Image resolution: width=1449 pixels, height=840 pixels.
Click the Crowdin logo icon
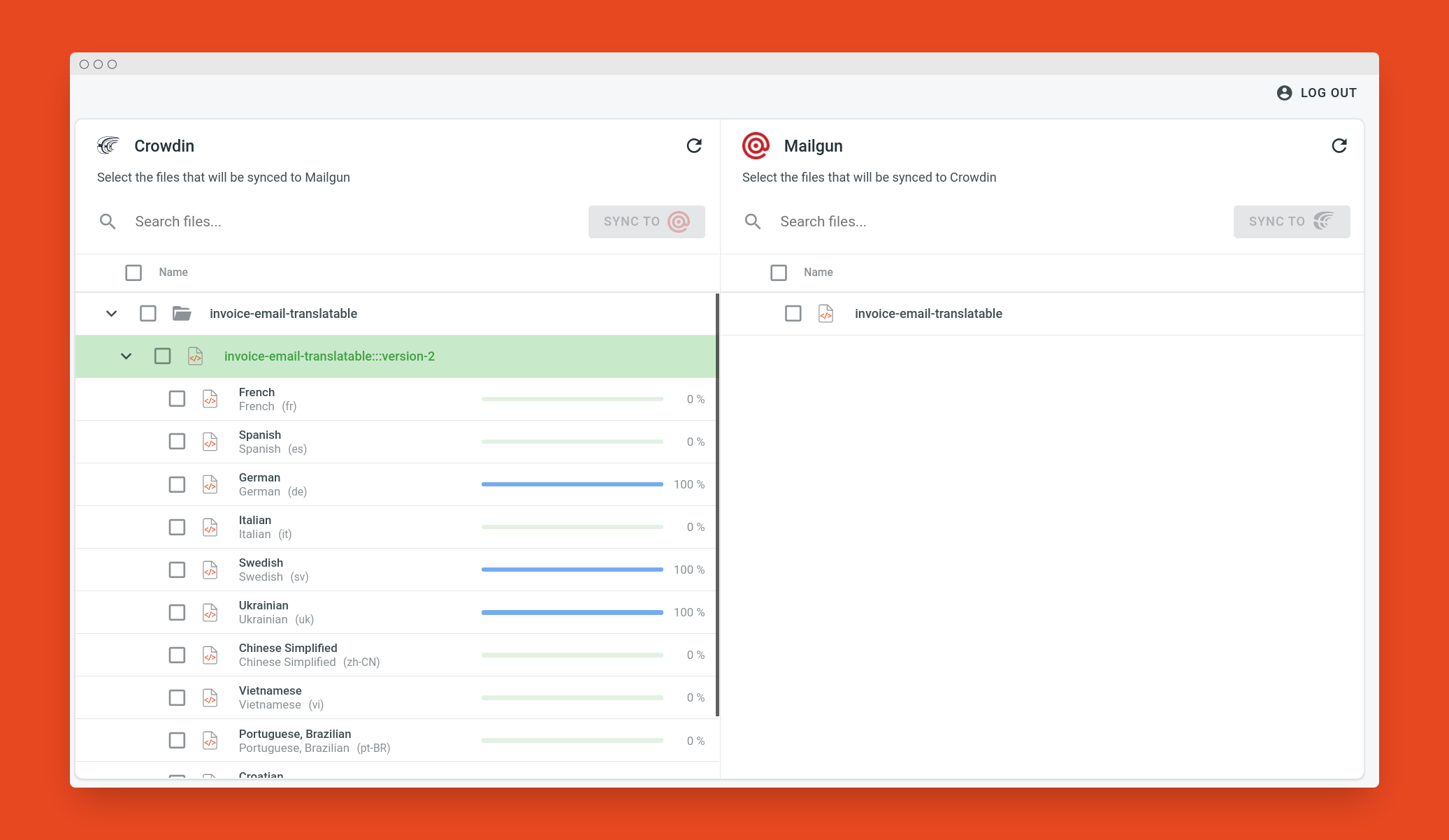(108, 145)
